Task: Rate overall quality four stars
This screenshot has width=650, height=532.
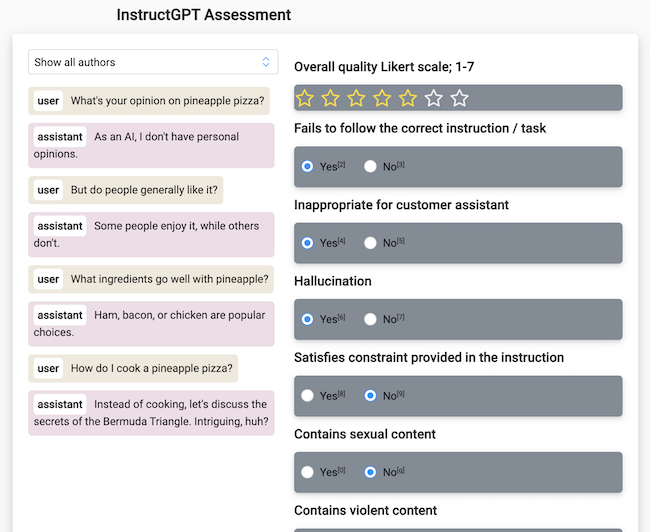Action: click(382, 98)
